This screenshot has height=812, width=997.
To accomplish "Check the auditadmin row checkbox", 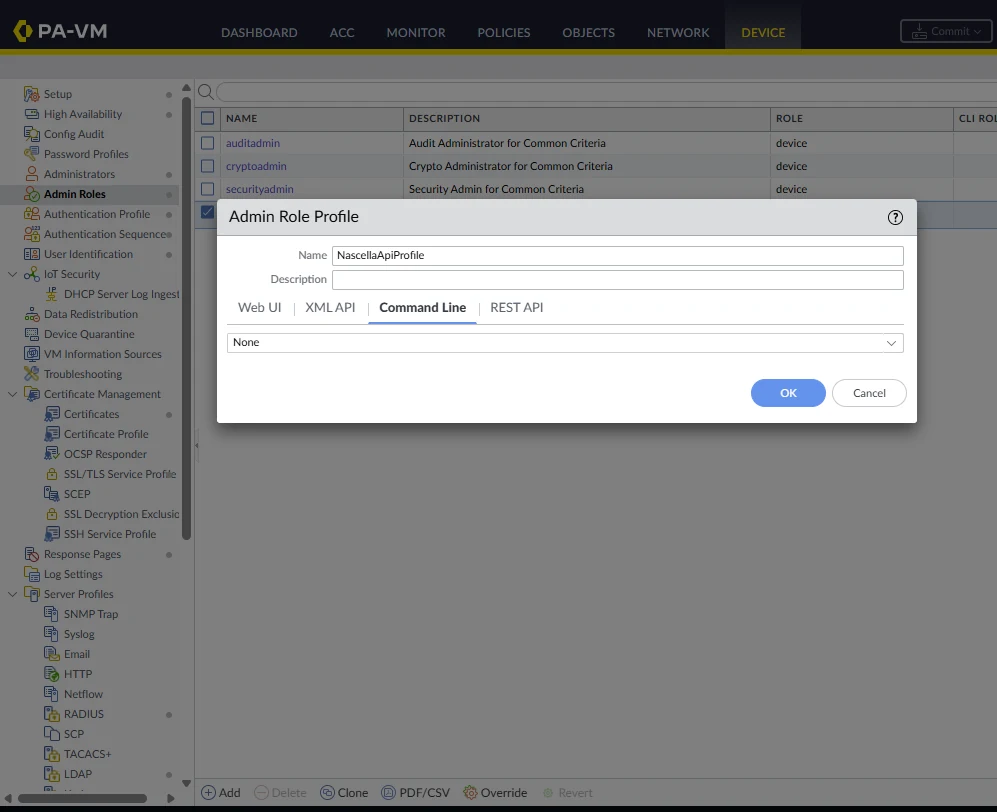I will pos(207,143).
